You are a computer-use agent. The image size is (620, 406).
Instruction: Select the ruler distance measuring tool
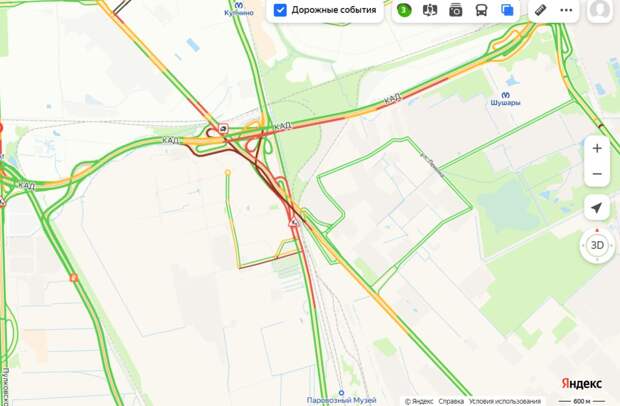click(541, 10)
